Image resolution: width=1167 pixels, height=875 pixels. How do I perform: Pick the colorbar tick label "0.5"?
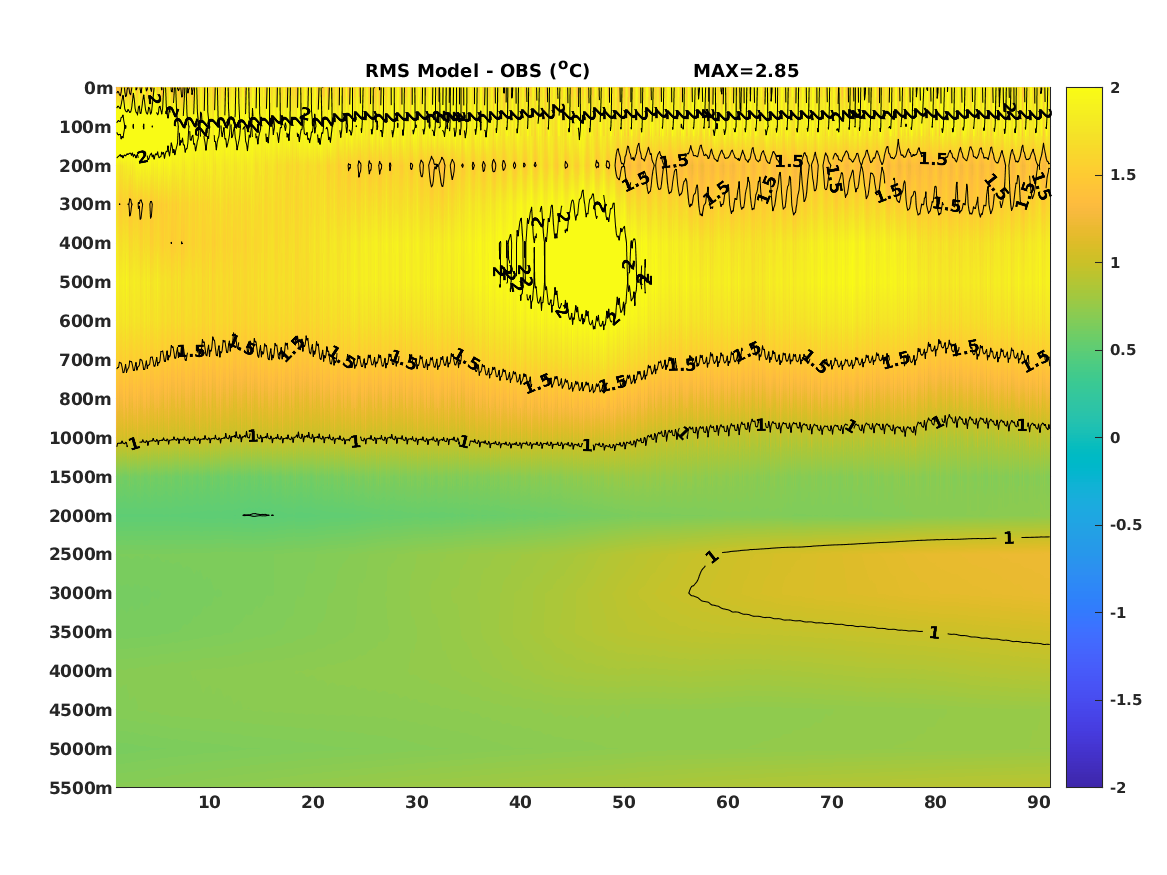coord(1122,350)
